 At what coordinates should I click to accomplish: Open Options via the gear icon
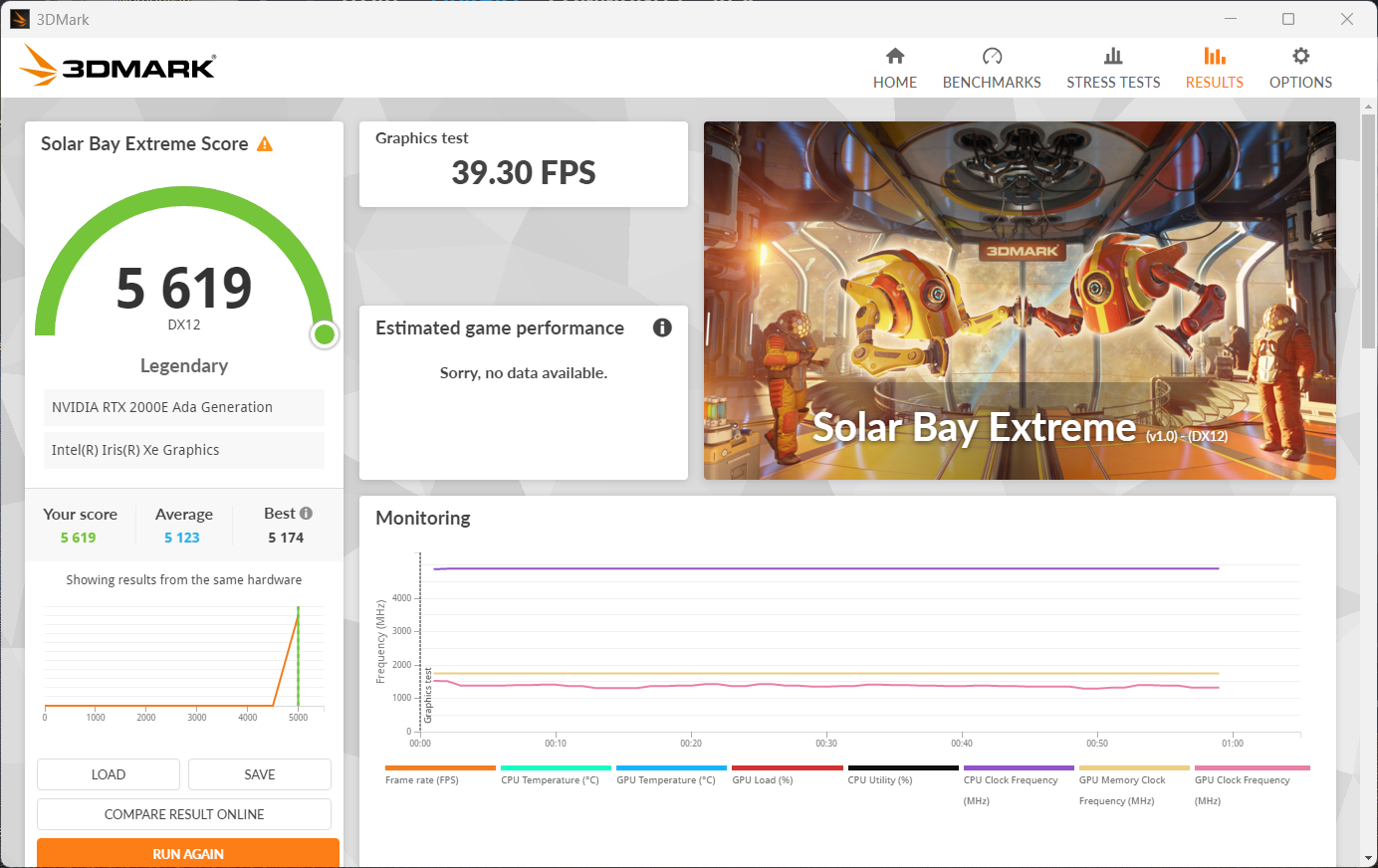pyautogui.click(x=1300, y=56)
